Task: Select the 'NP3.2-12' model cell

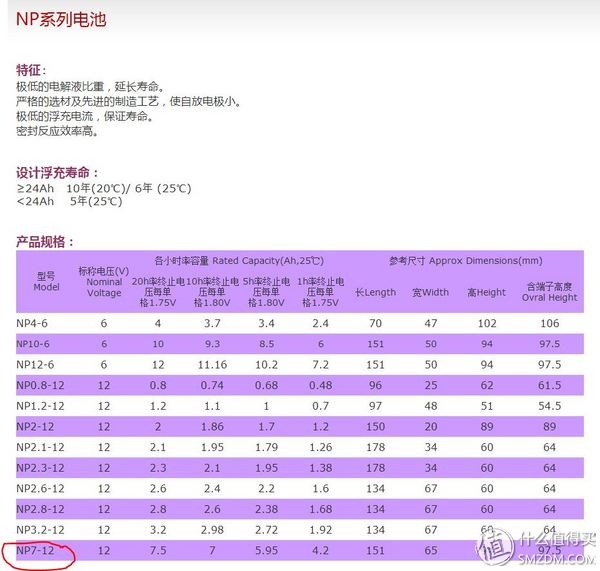Action: [40, 530]
